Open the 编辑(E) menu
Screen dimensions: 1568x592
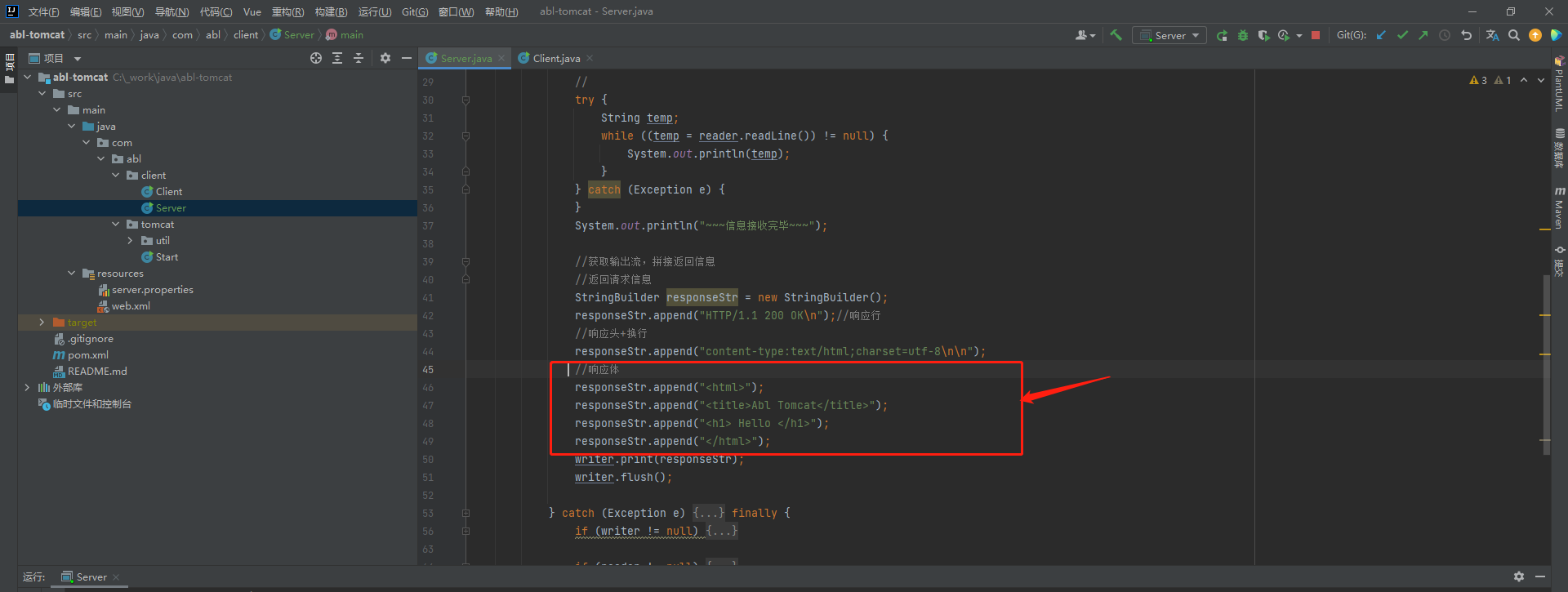(x=86, y=11)
